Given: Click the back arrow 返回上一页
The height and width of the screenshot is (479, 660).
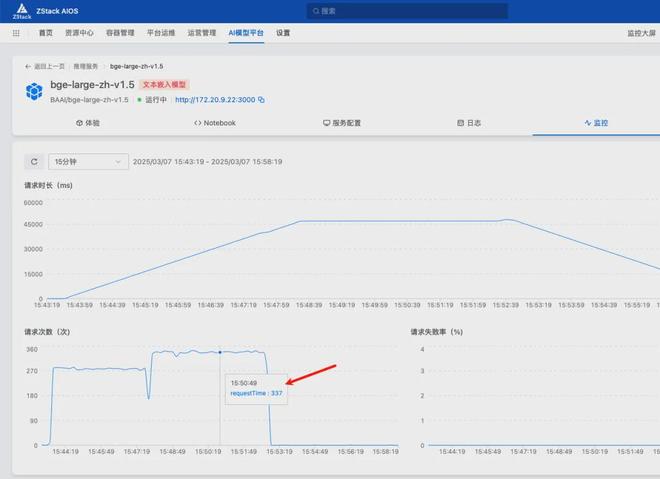Looking at the screenshot, I should [x=45, y=67].
